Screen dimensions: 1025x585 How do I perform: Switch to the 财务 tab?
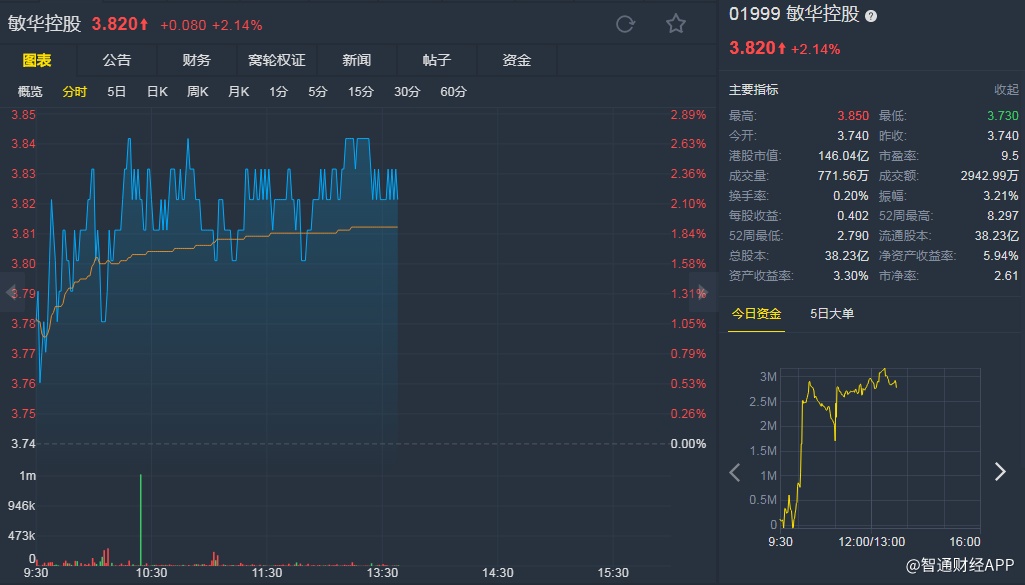[197, 60]
